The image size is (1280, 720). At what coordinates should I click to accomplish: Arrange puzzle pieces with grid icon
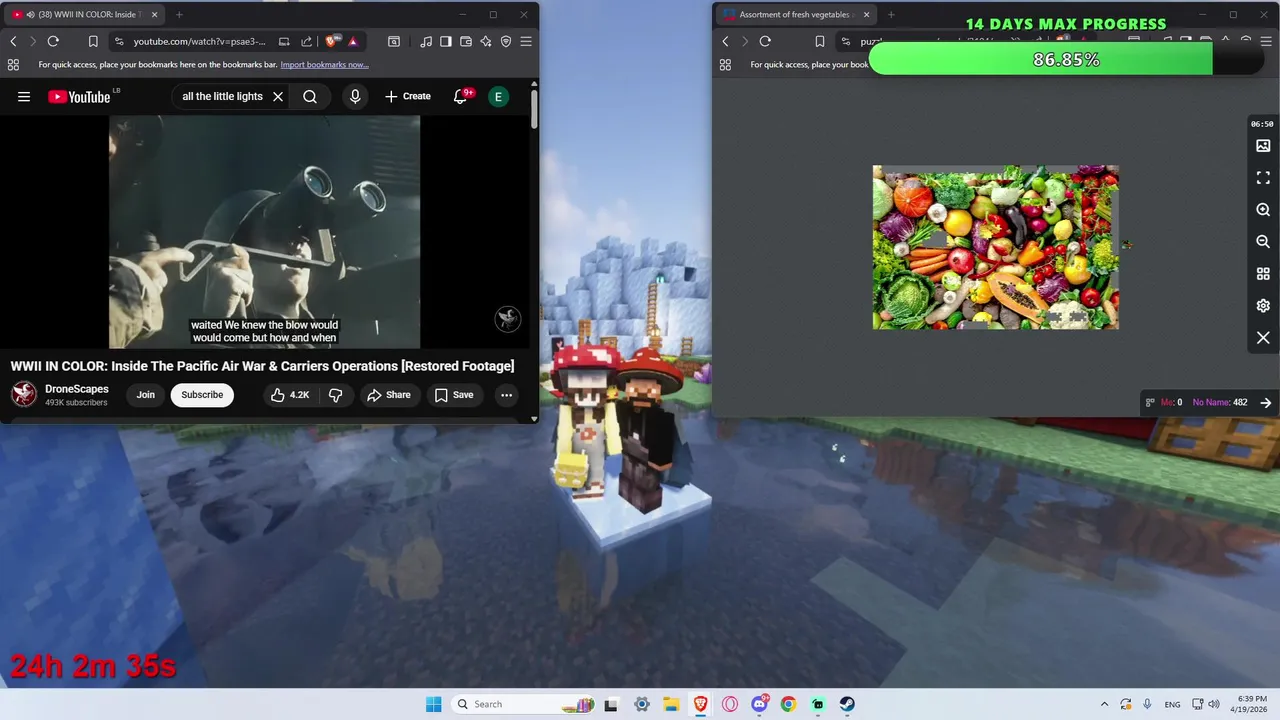(1263, 274)
